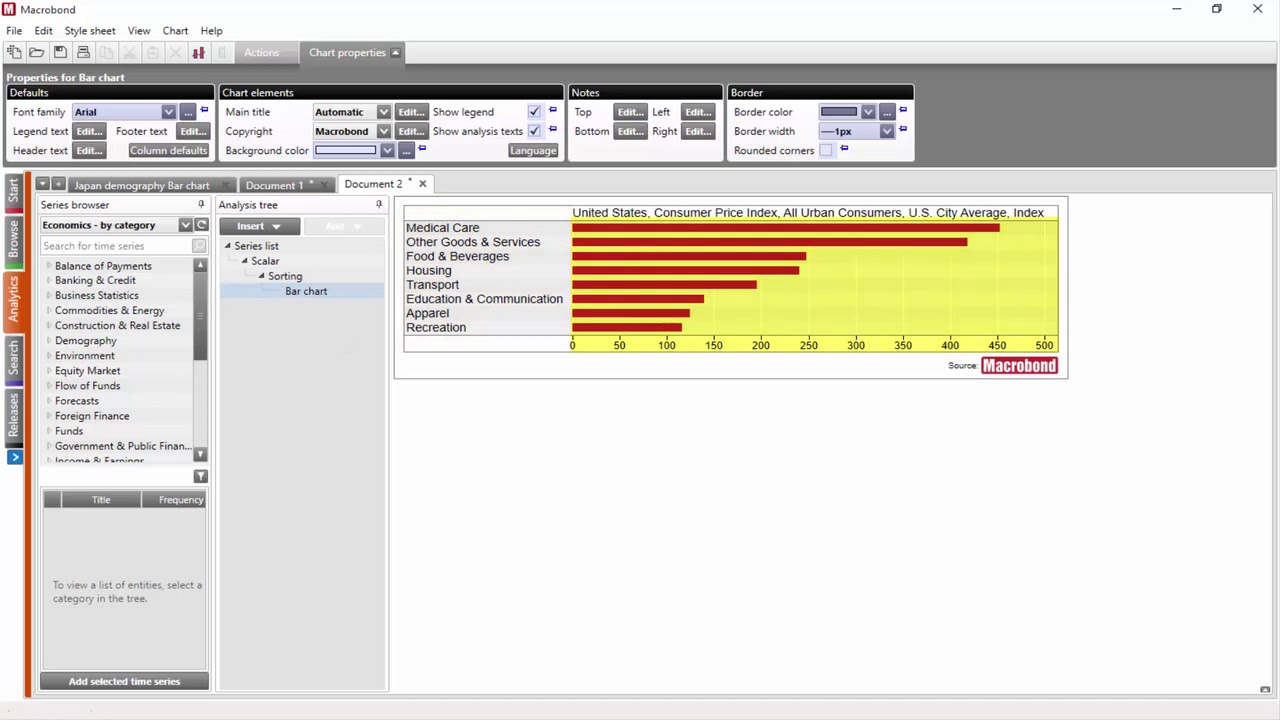
Task: Click the pin flag next to Rounded corners
Action: click(844, 148)
